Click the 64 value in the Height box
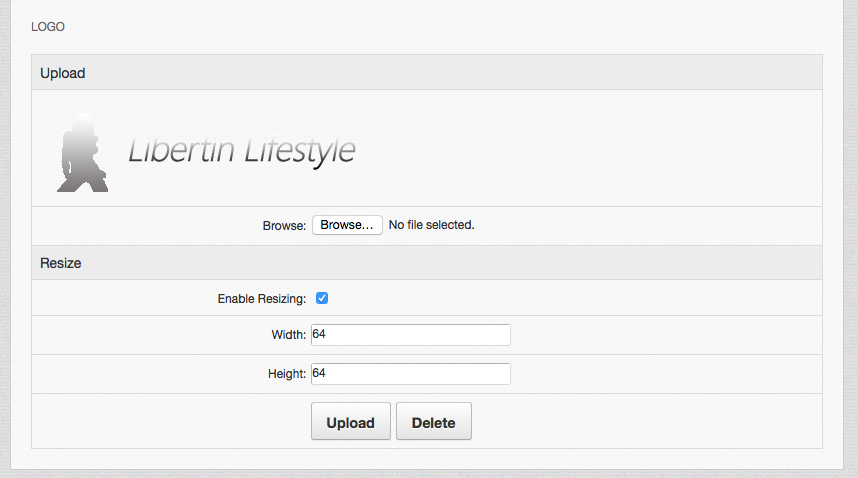 pos(319,373)
